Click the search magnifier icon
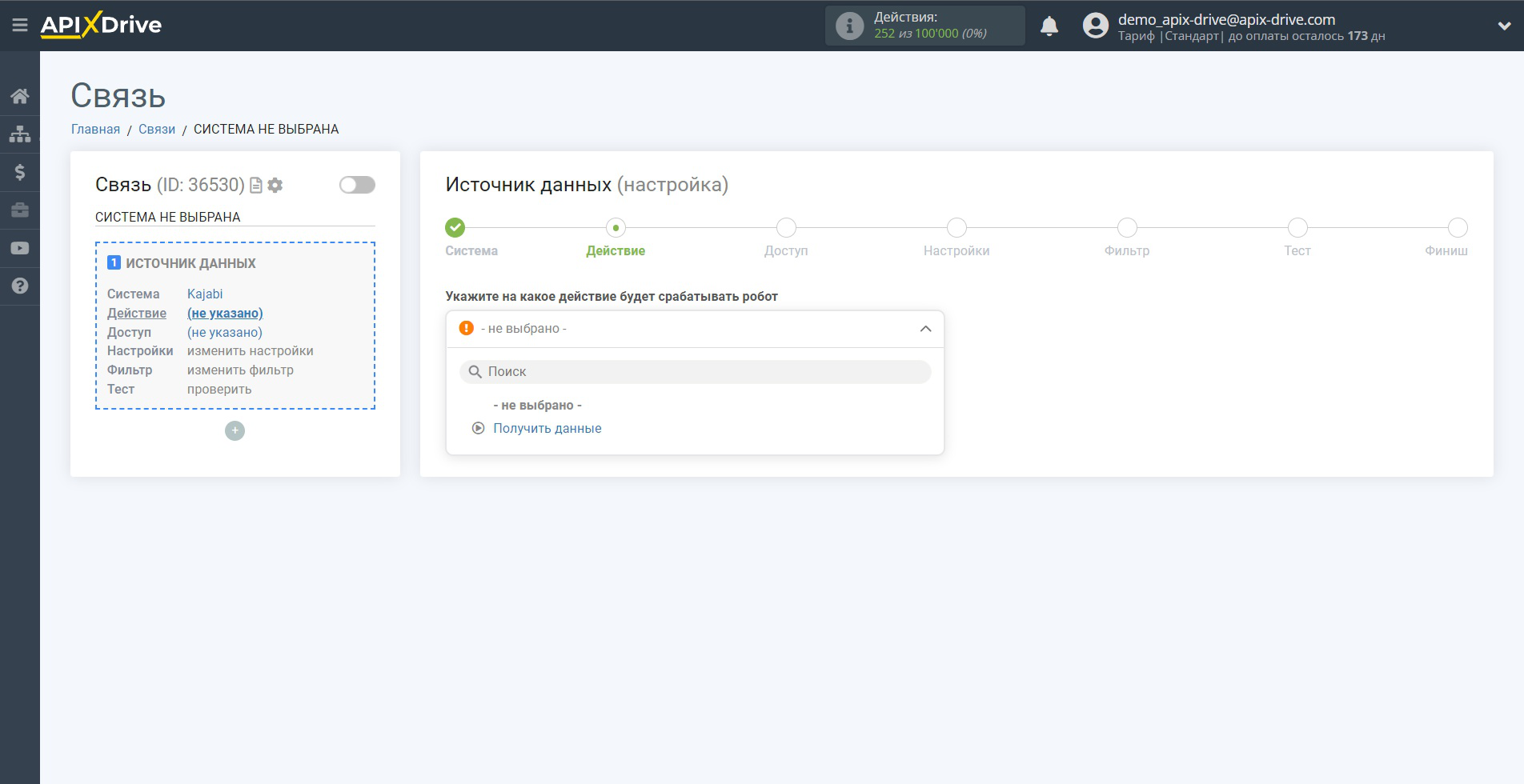This screenshot has width=1524, height=784. (x=475, y=372)
